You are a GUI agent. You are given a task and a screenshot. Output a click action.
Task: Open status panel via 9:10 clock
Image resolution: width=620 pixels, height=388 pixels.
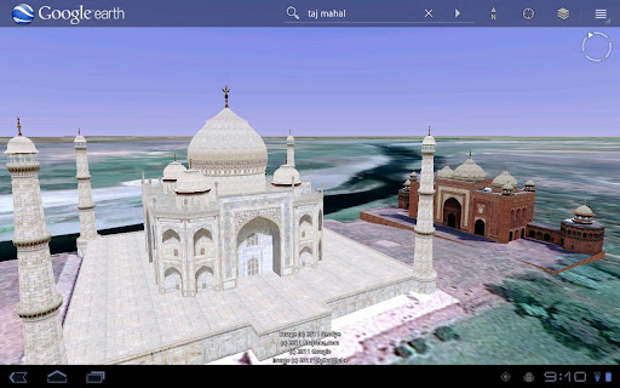(565, 377)
